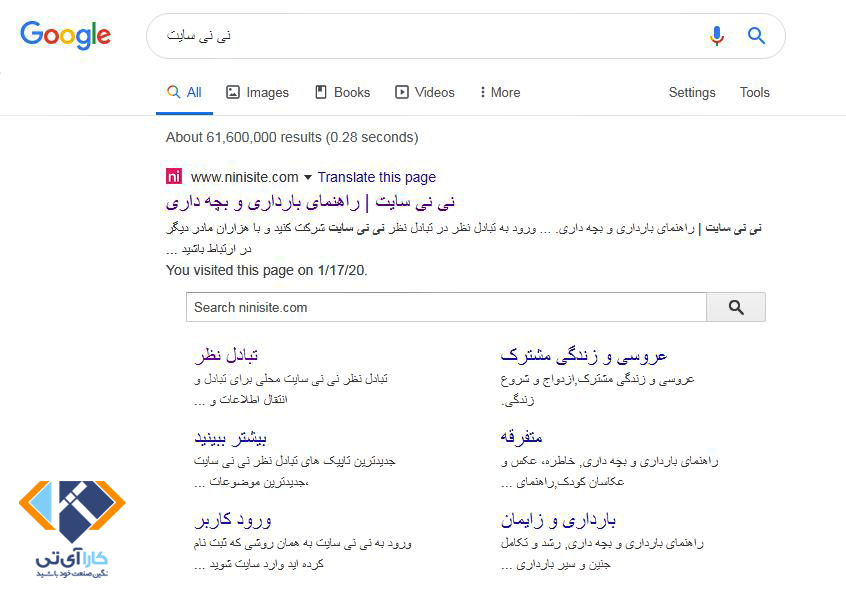846x602 pixels.
Task: Open the More search categories menu
Action: click(x=500, y=92)
